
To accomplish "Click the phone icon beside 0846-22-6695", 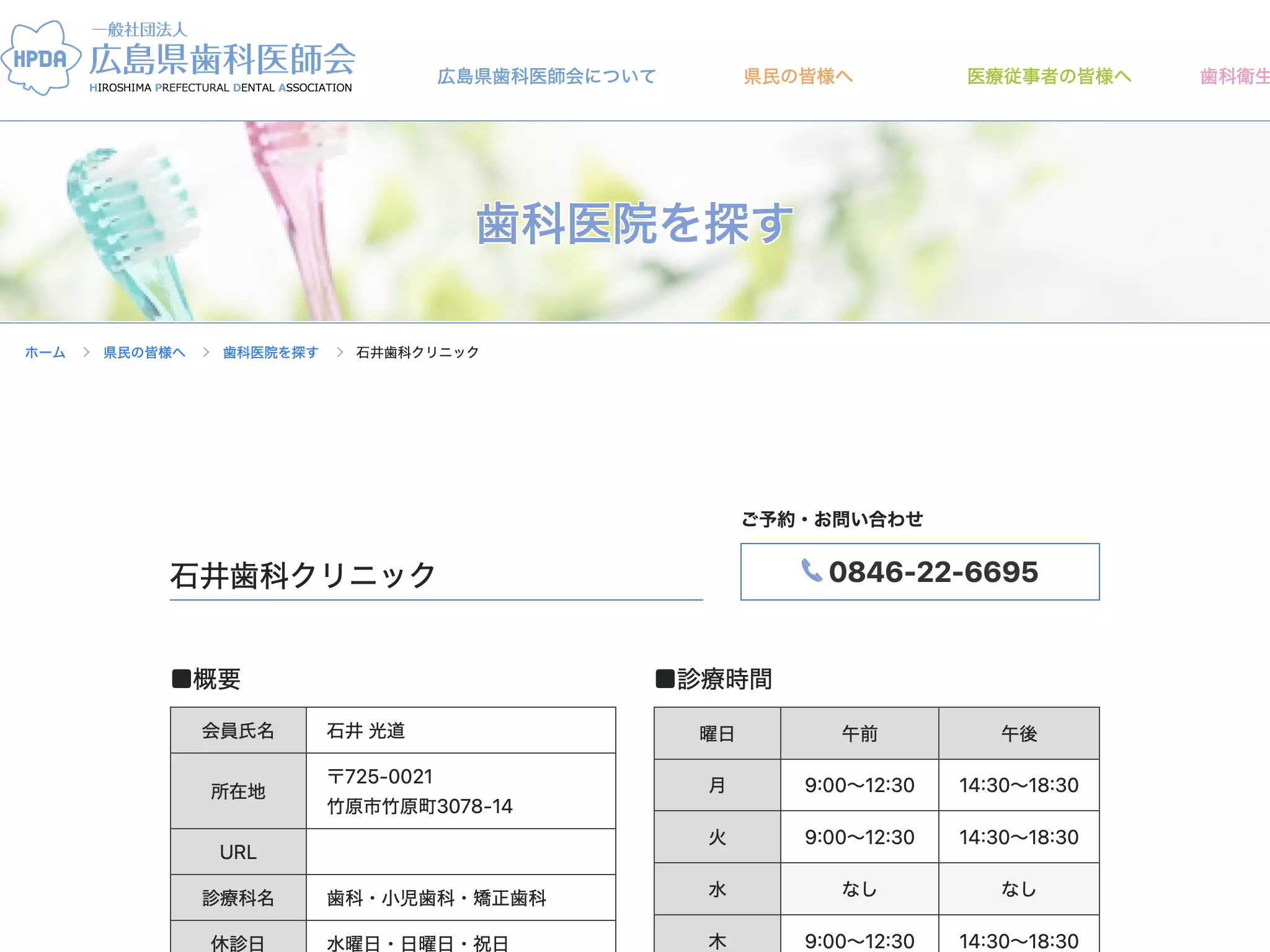I will click(811, 570).
